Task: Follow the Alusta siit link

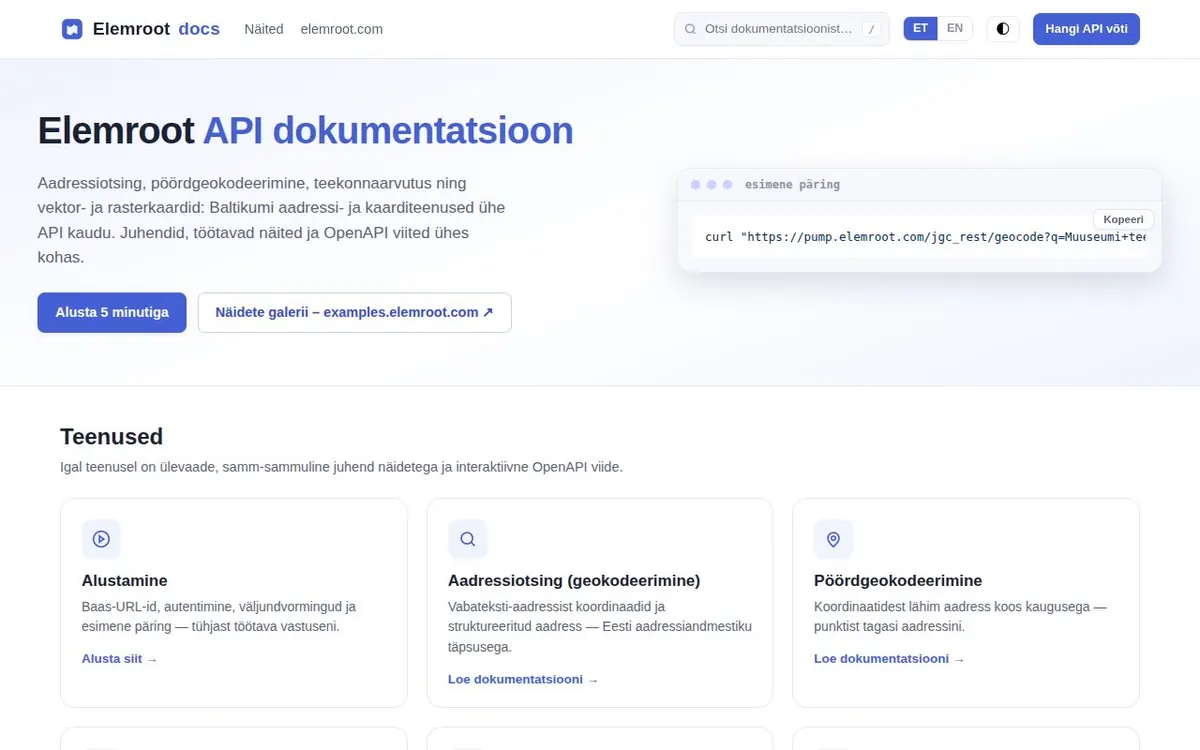Action: pyautogui.click(x=120, y=659)
